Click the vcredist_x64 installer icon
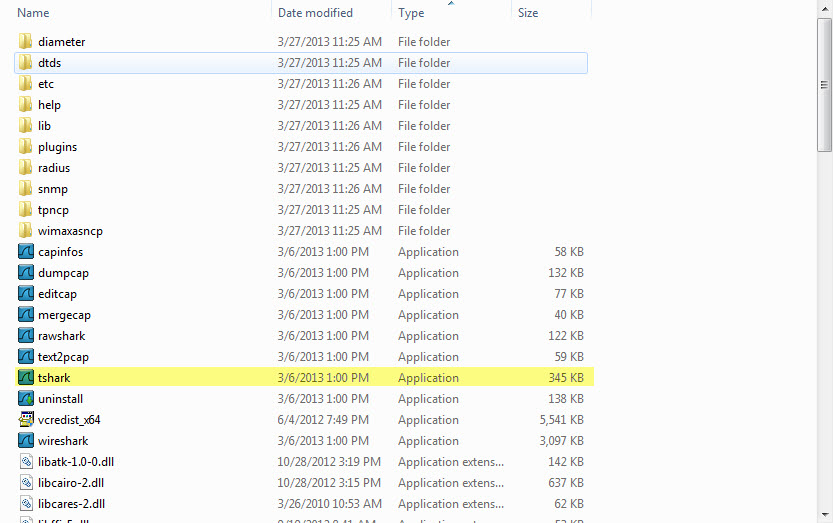The width and height of the screenshot is (833, 523). [x=26, y=420]
